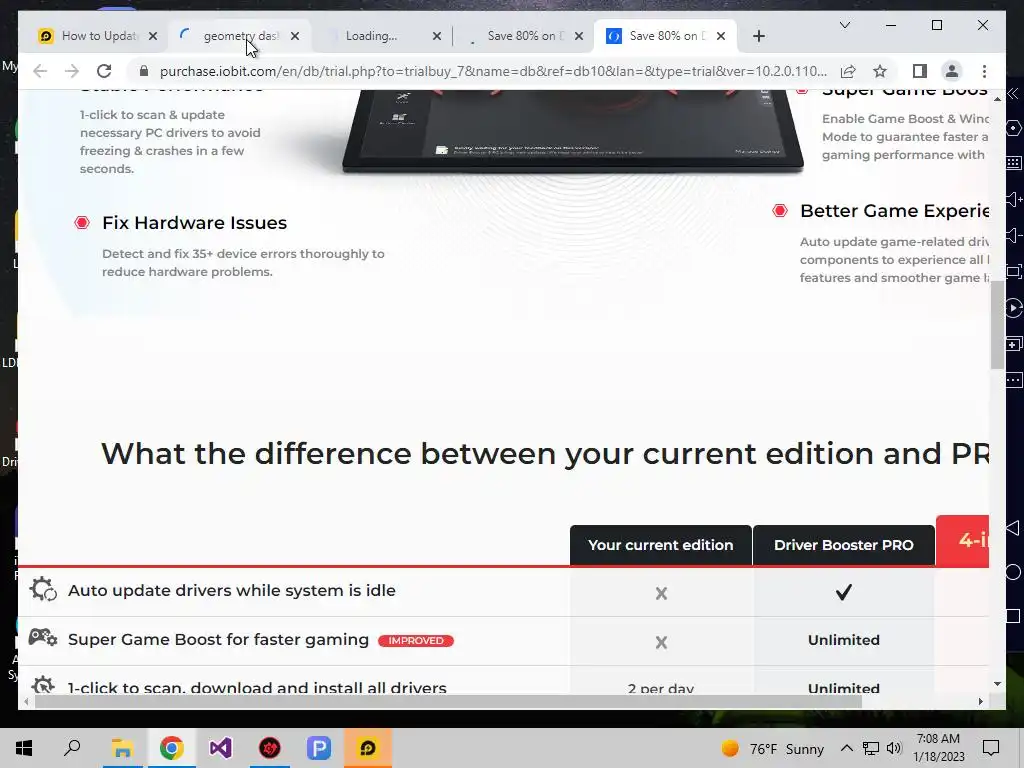Viewport: 1024px width, 768px height.
Task: Open the speaker volume tray icon
Action: pos(894,749)
